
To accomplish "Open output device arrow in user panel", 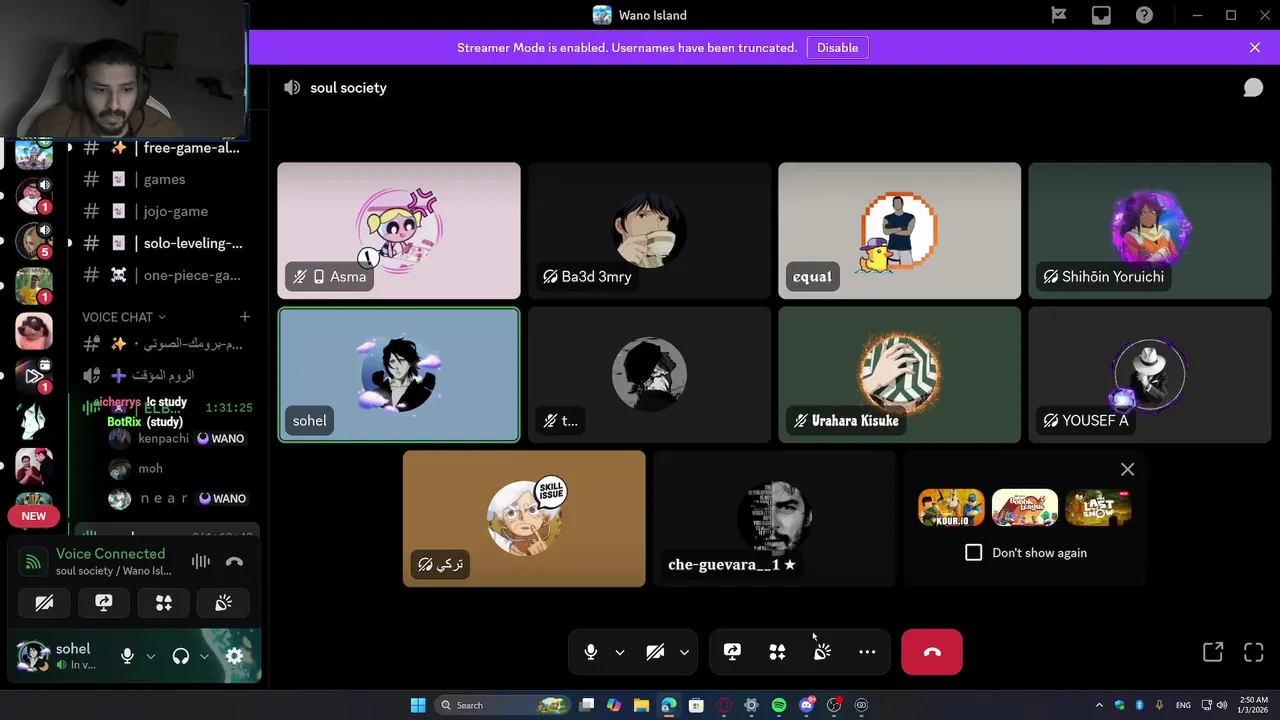I will 204,656.
